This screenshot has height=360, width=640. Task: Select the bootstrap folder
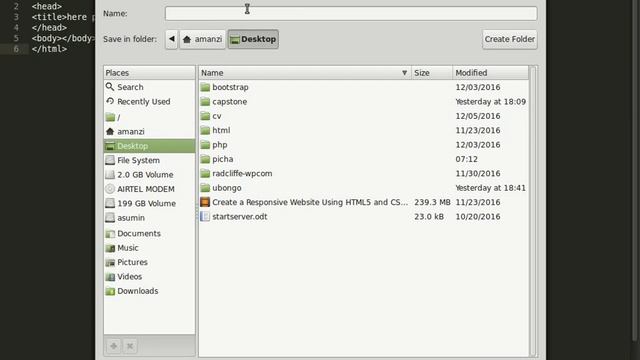pos(364,87)
